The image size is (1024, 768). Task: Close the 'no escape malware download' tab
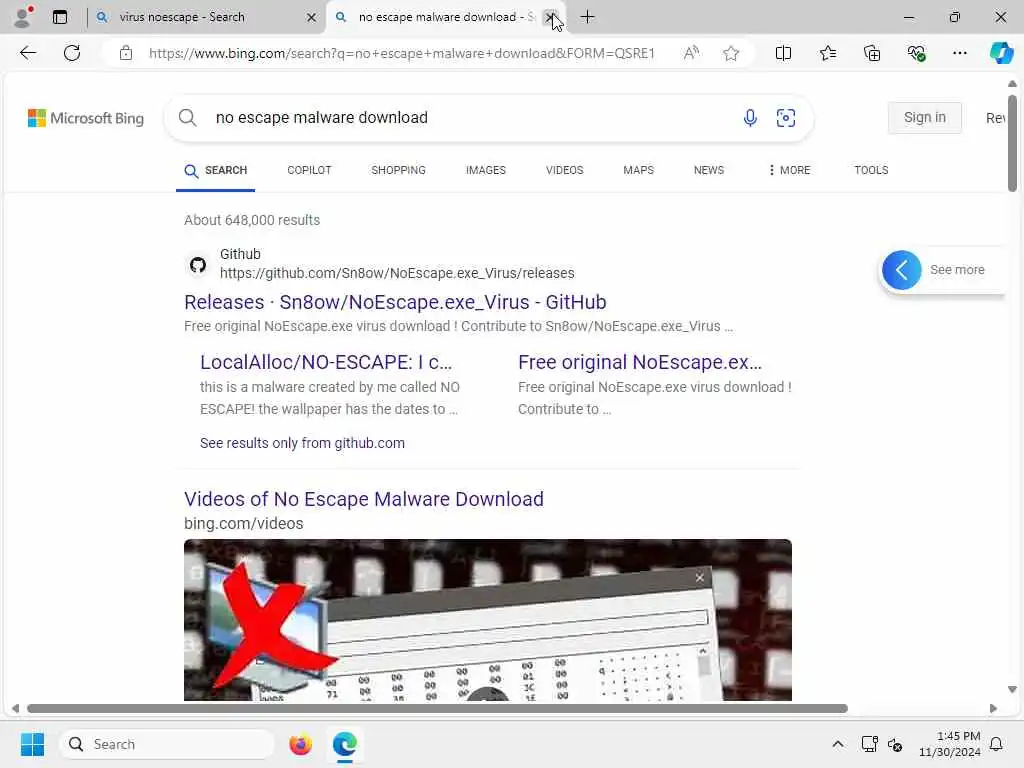point(551,18)
